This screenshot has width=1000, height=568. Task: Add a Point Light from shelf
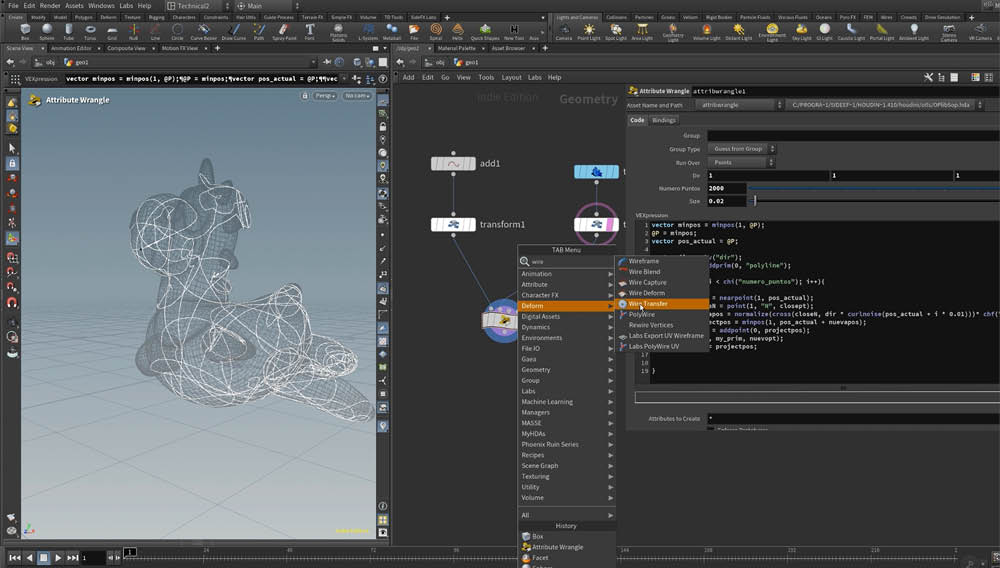click(x=589, y=31)
